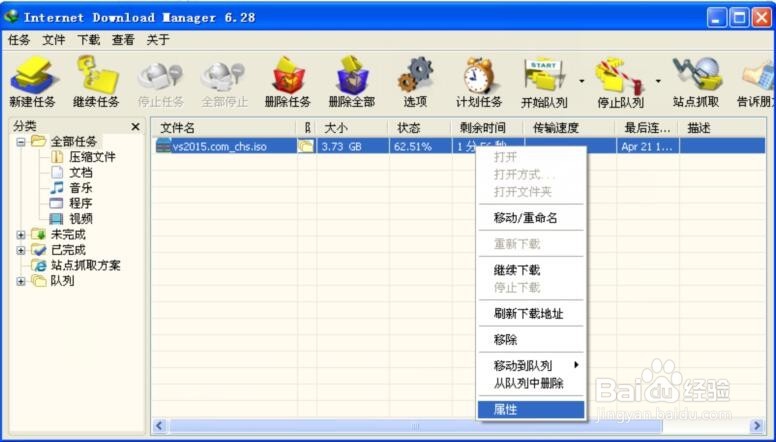Close the 分类 categories panel

click(x=135, y=127)
